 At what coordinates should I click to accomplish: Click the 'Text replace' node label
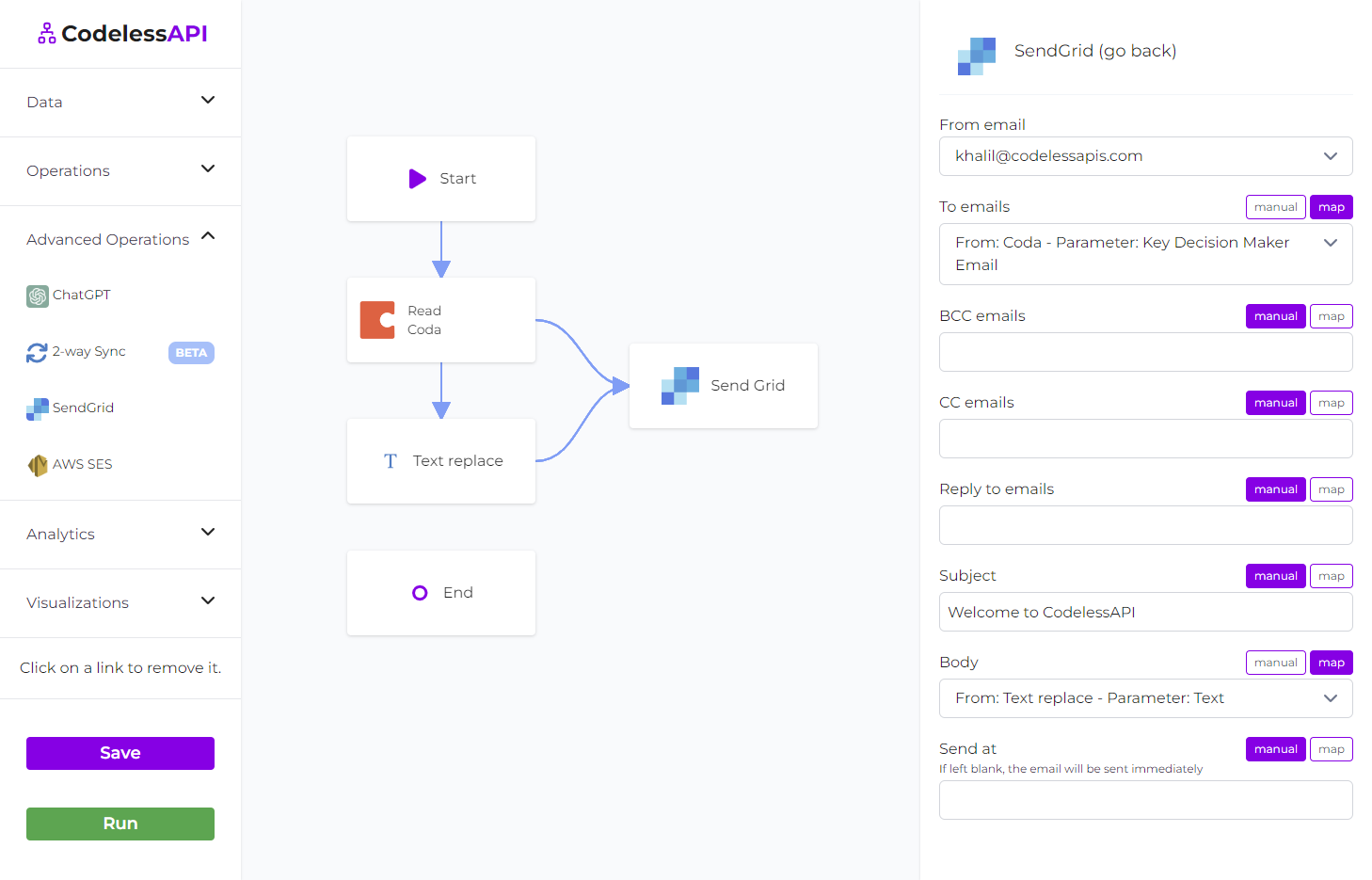457,461
